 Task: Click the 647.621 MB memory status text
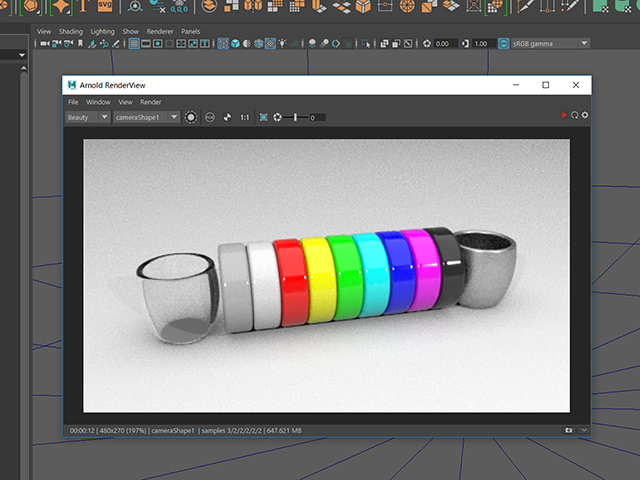(x=284, y=430)
